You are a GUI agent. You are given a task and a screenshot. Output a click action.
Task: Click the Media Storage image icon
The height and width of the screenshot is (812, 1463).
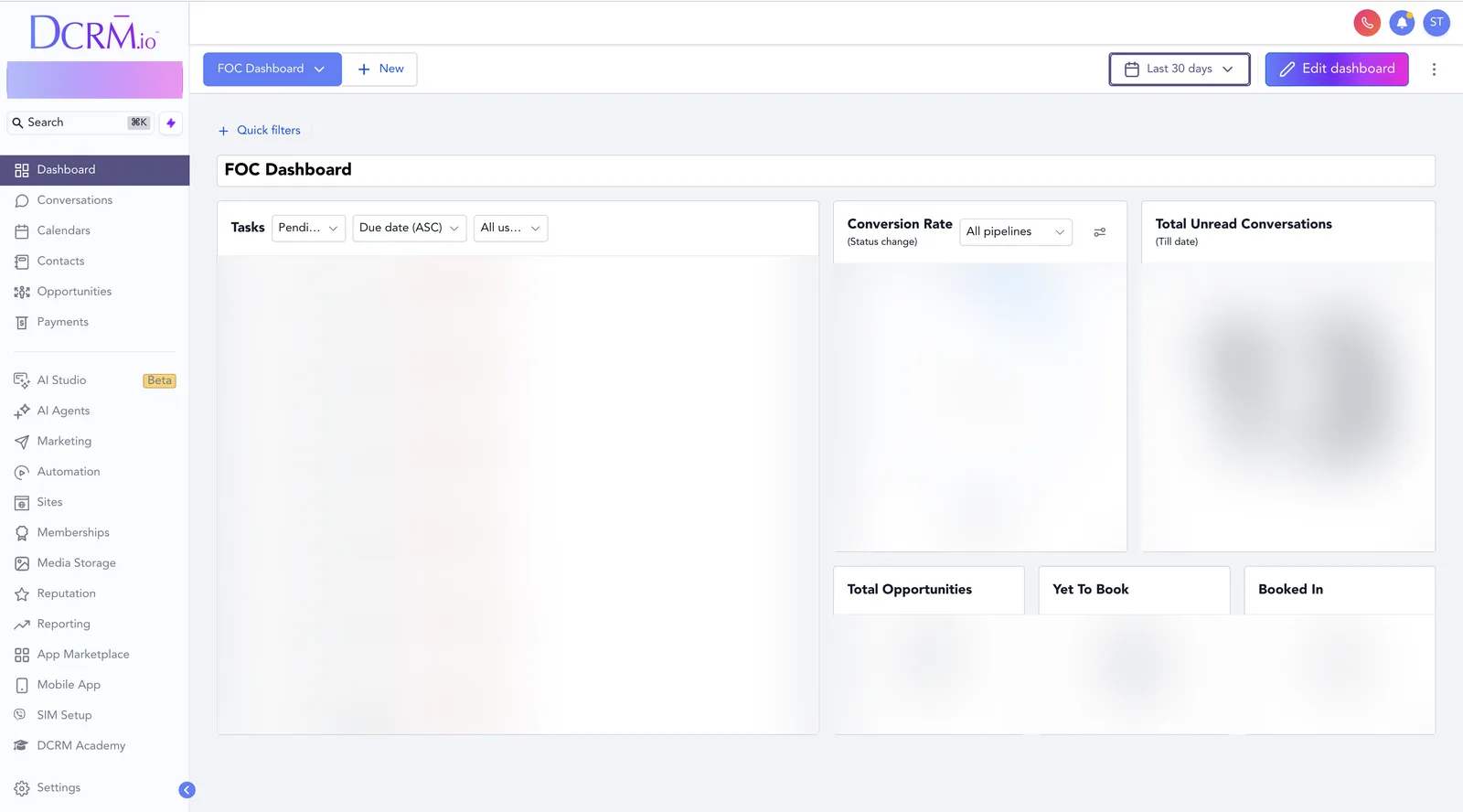[x=22, y=563]
